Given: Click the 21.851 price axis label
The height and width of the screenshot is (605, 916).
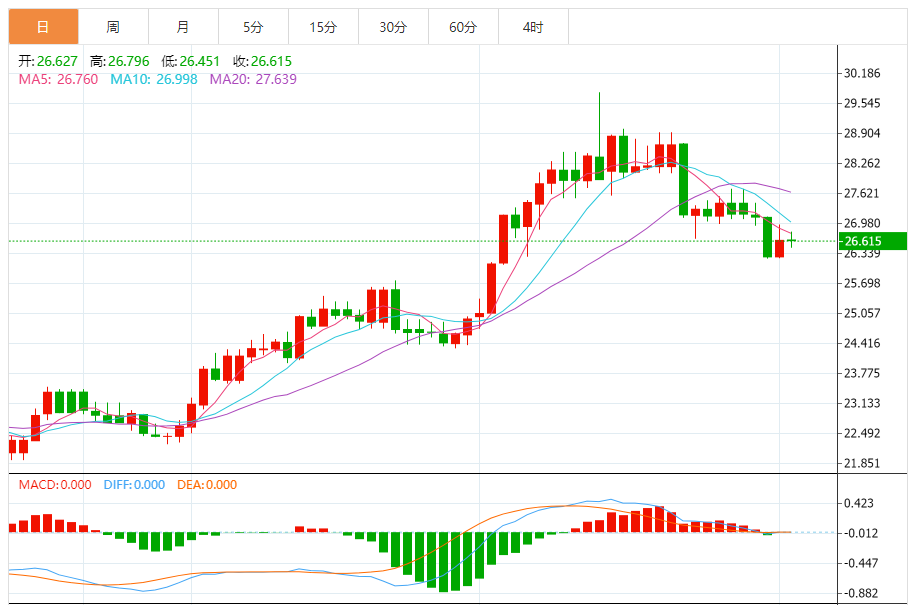Looking at the screenshot, I should tap(862, 464).
